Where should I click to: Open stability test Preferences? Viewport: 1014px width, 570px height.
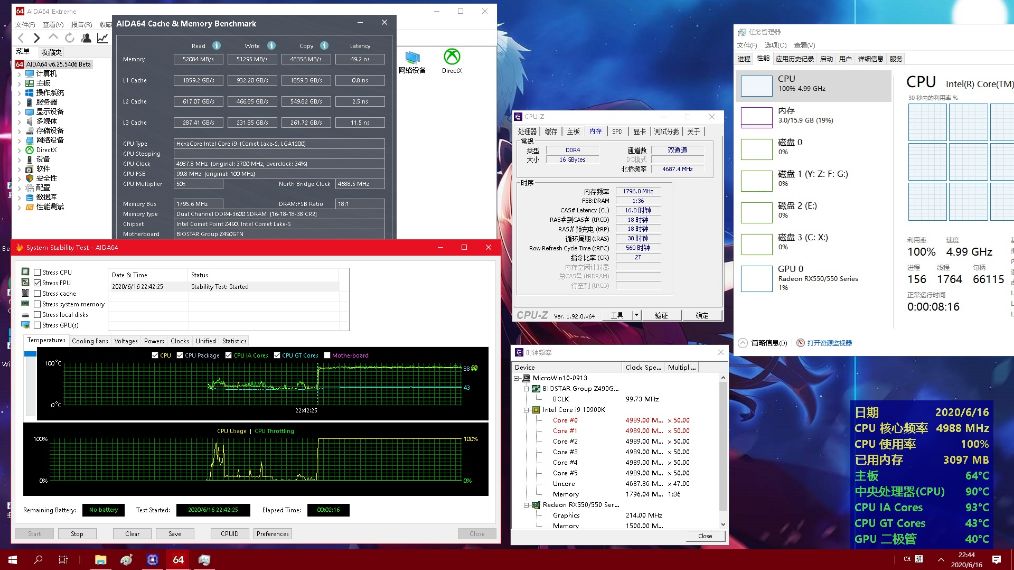point(272,534)
